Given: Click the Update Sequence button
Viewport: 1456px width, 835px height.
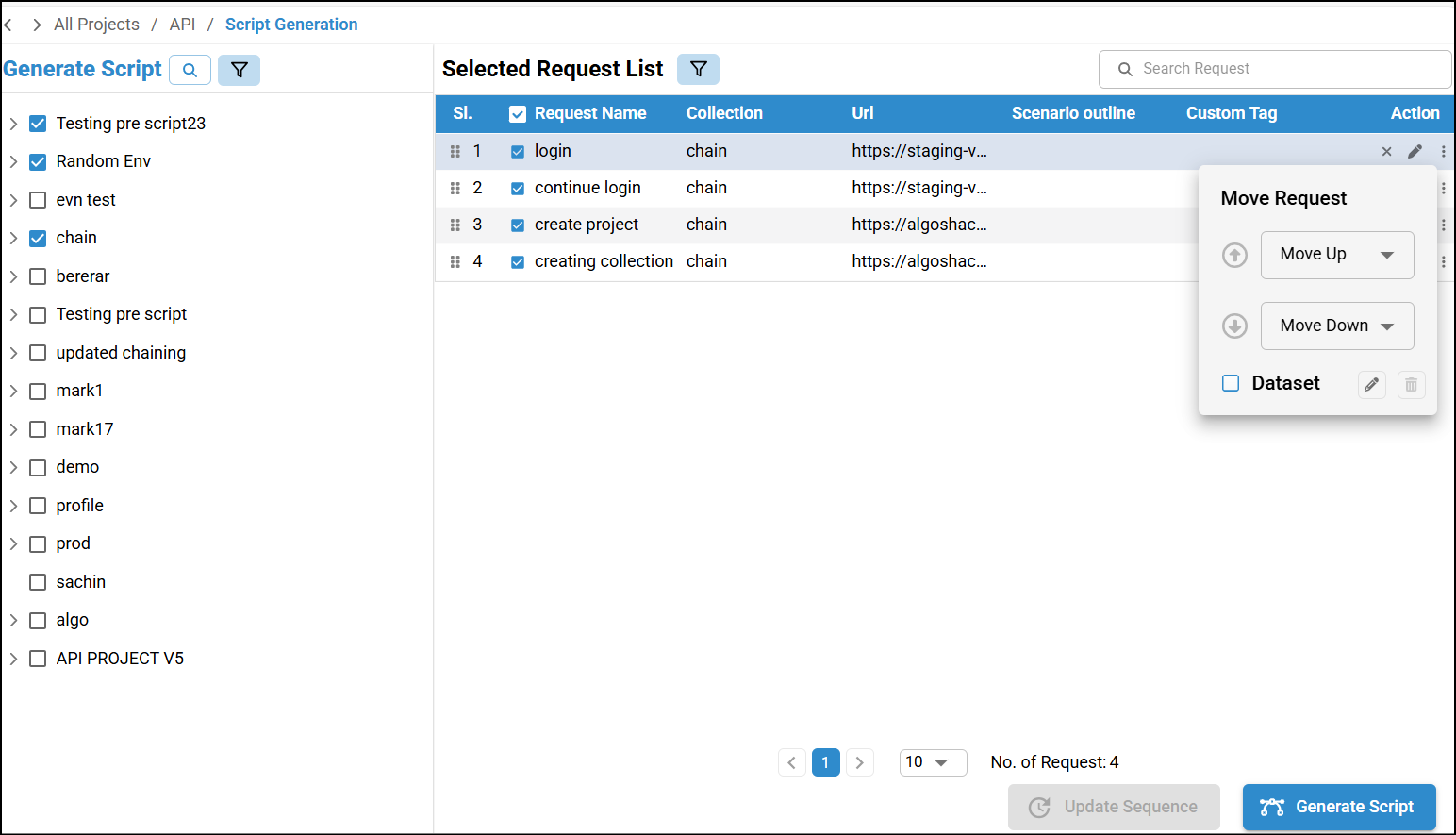Looking at the screenshot, I should [1114, 807].
